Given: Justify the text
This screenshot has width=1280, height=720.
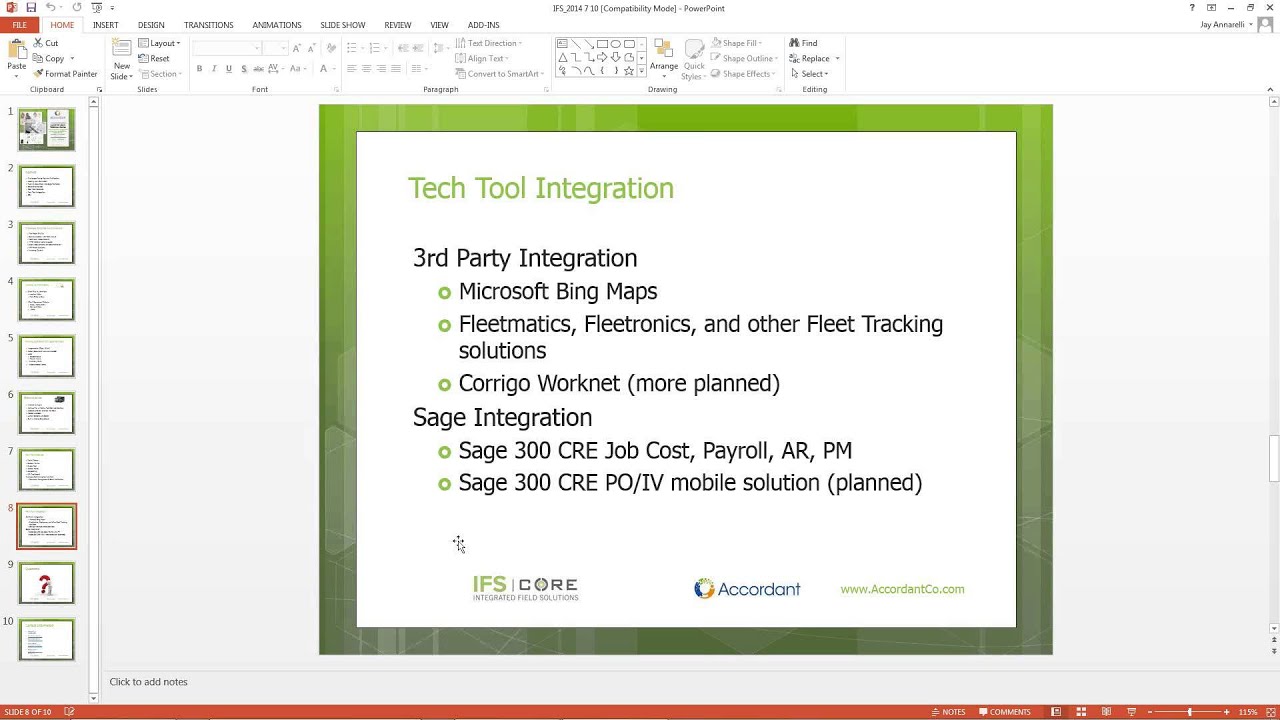Looking at the screenshot, I should pos(396,69).
